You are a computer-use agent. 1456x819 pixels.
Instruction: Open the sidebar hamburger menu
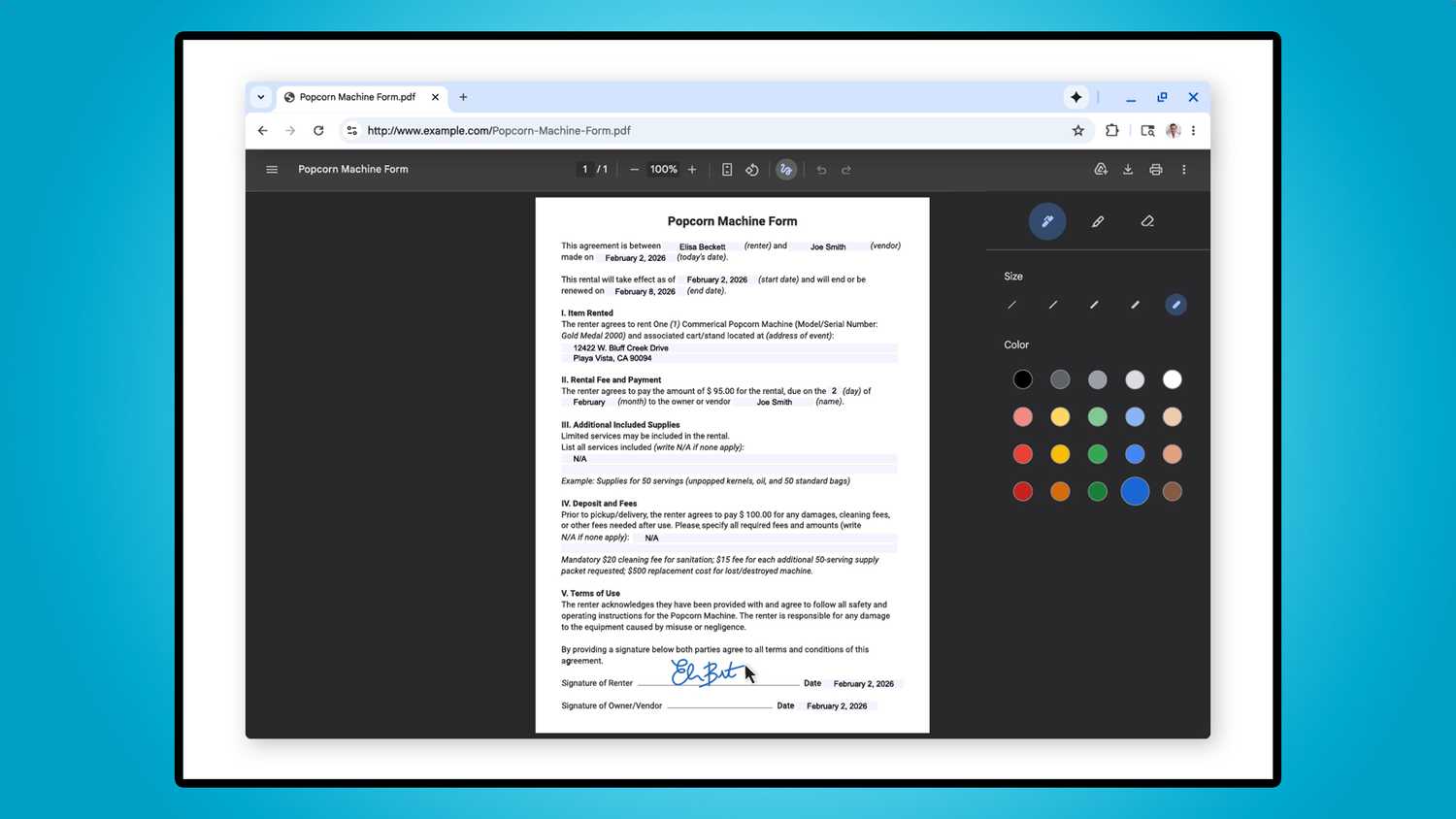tap(272, 169)
